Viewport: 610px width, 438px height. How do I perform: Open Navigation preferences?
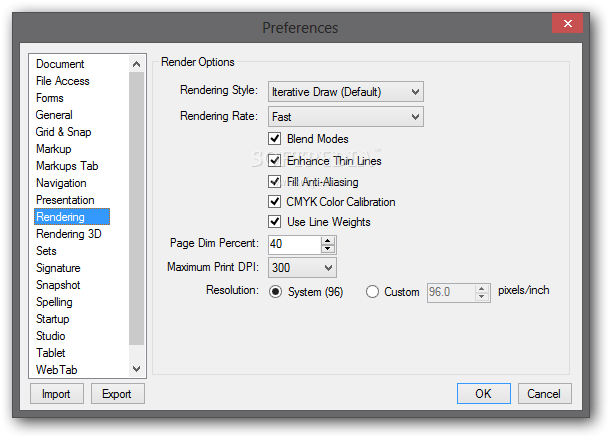click(x=61, y=183)
